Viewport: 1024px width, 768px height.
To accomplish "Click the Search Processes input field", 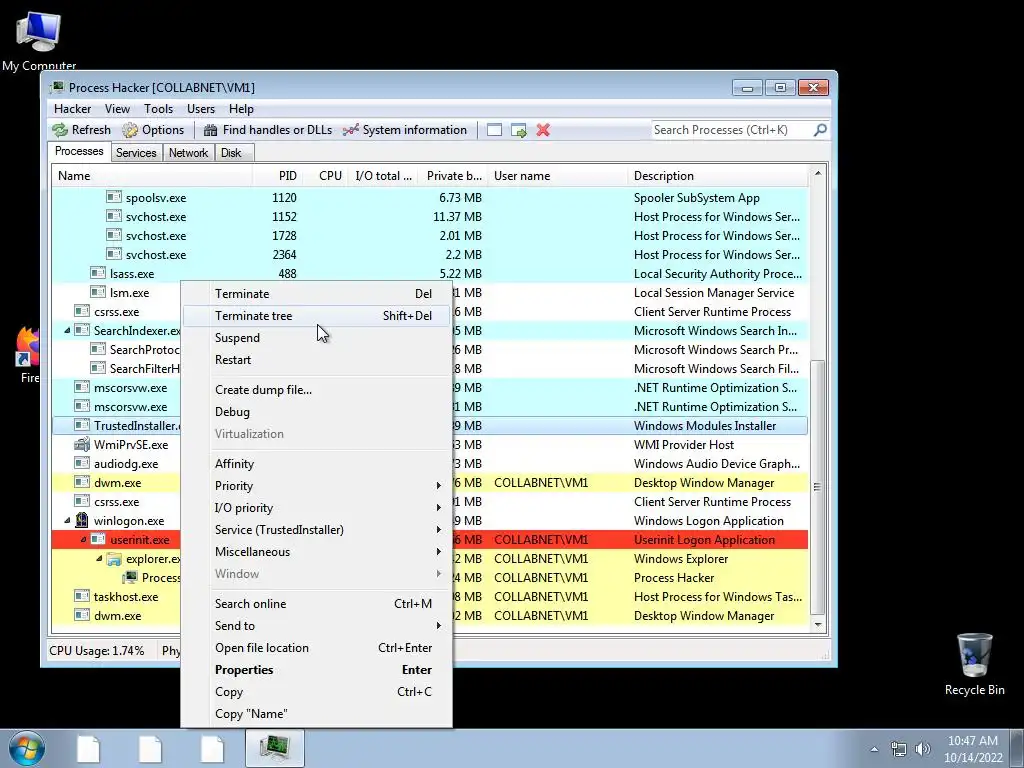I will point(731,130).
